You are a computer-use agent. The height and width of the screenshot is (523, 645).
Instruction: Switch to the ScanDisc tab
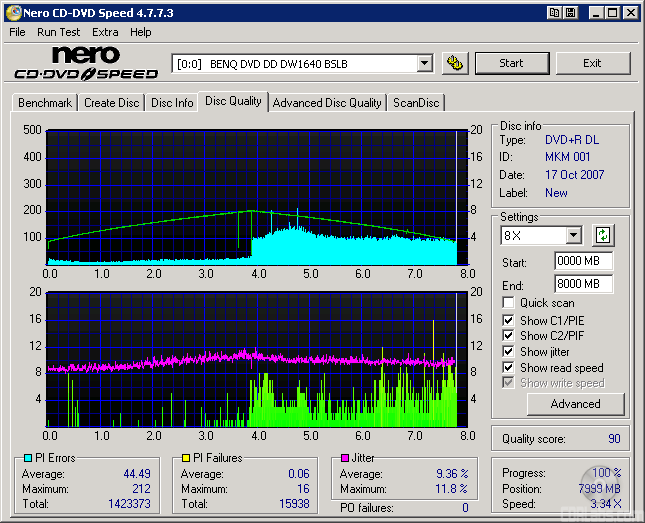pos(416,103)
